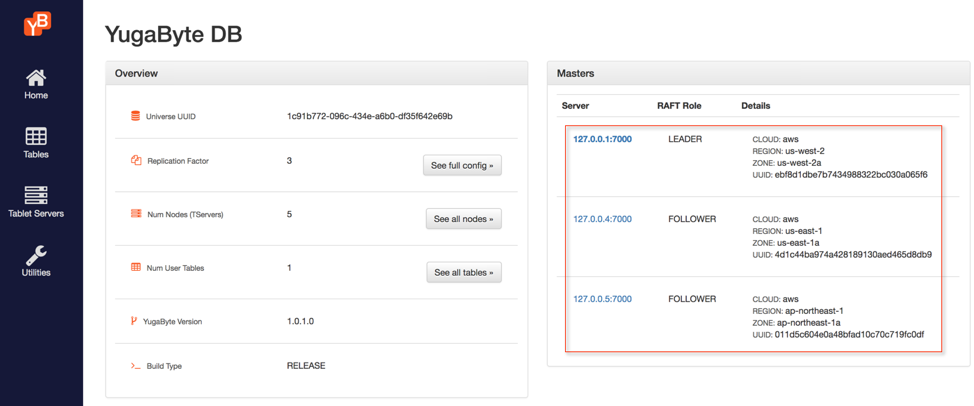This screenshot has width=974, height=406.
Task: Select the Universe UUID value text
Action: (369, 116)
